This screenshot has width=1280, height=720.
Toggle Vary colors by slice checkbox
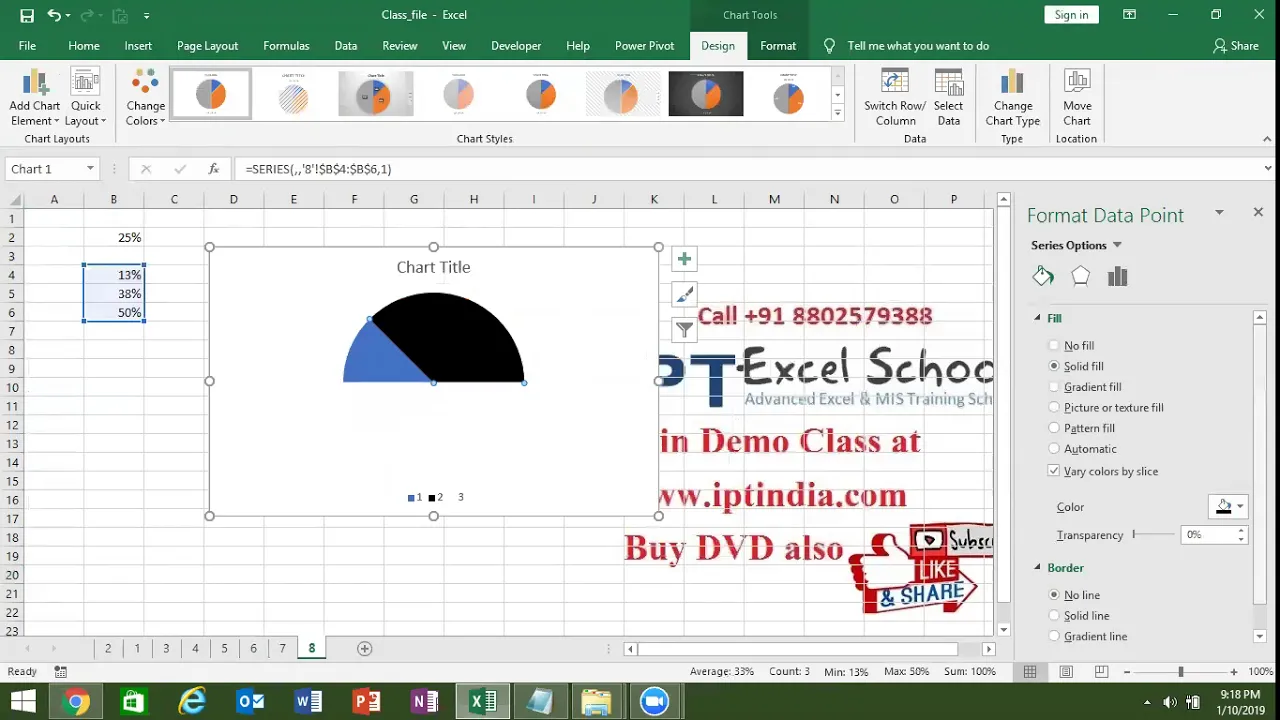pos(1054,471)
